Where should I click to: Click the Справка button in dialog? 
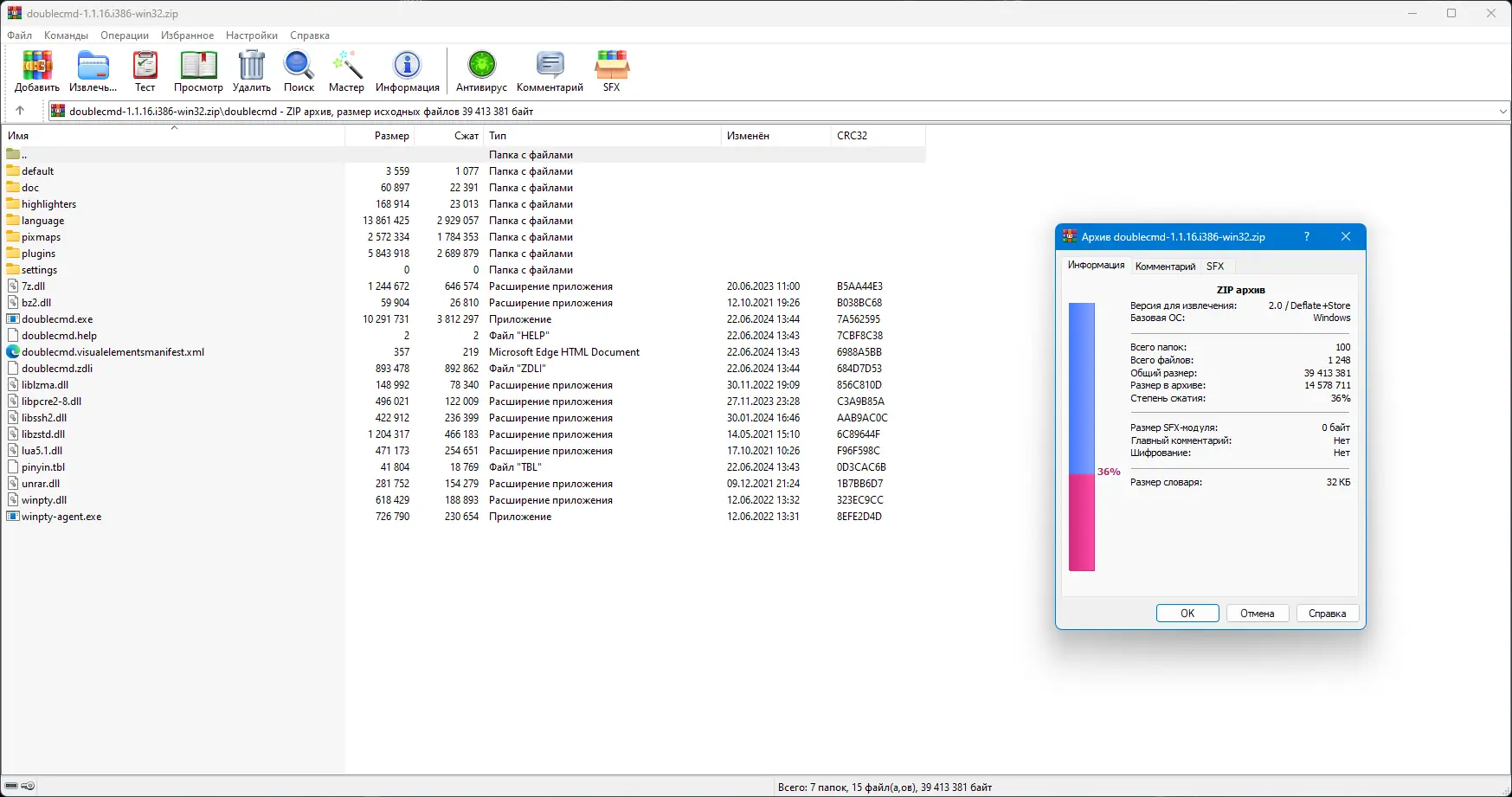(1327, 614)
